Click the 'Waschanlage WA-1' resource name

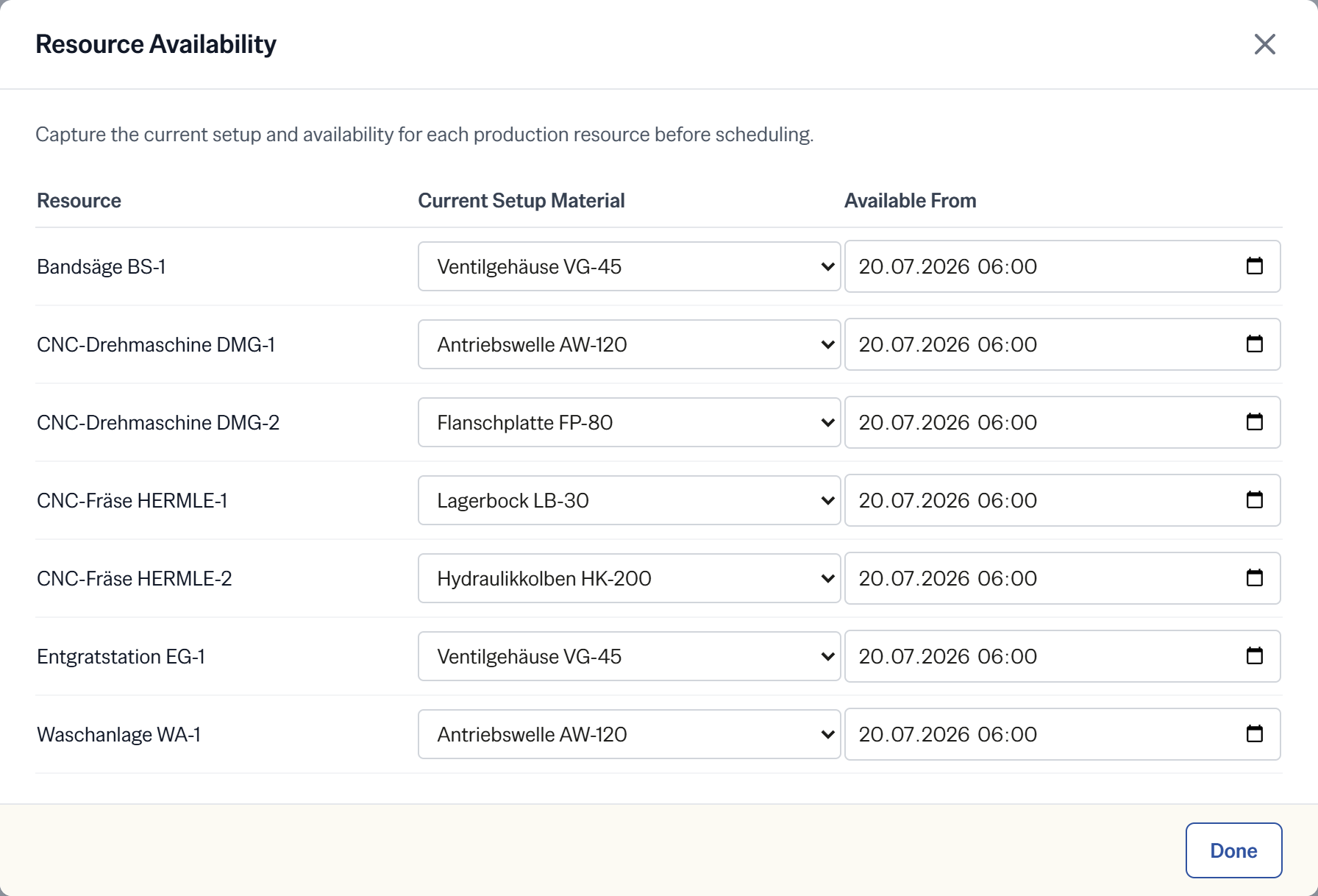pyautogui.click(x=118, y=734)
